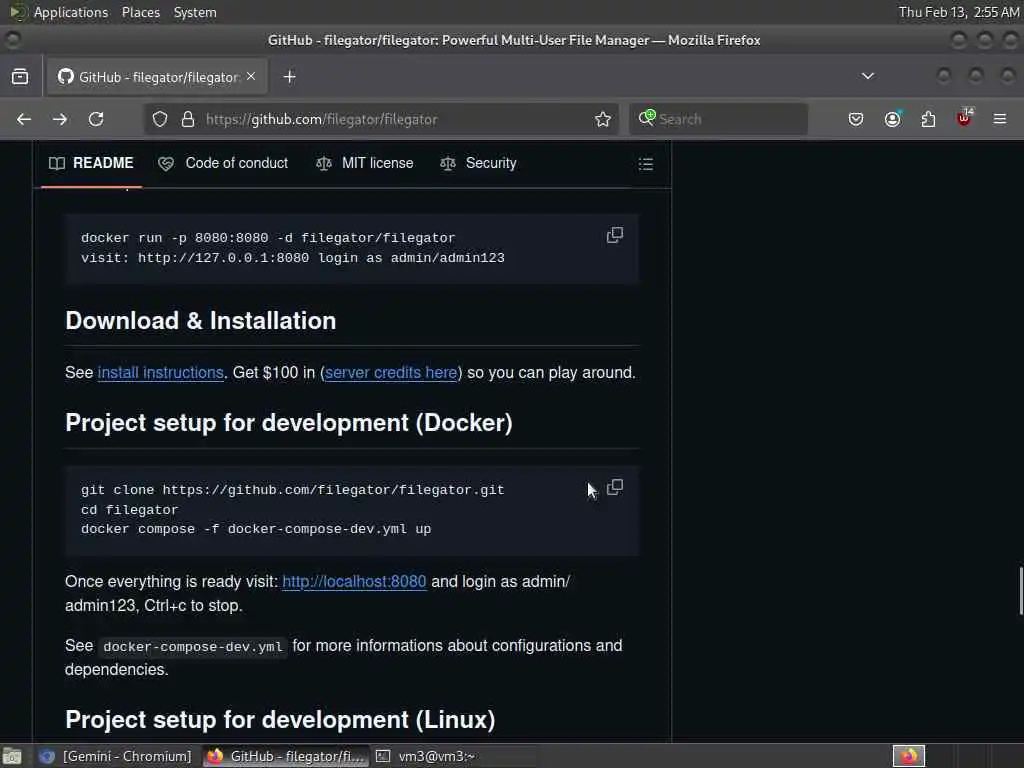Open the server credits here link

391,373
